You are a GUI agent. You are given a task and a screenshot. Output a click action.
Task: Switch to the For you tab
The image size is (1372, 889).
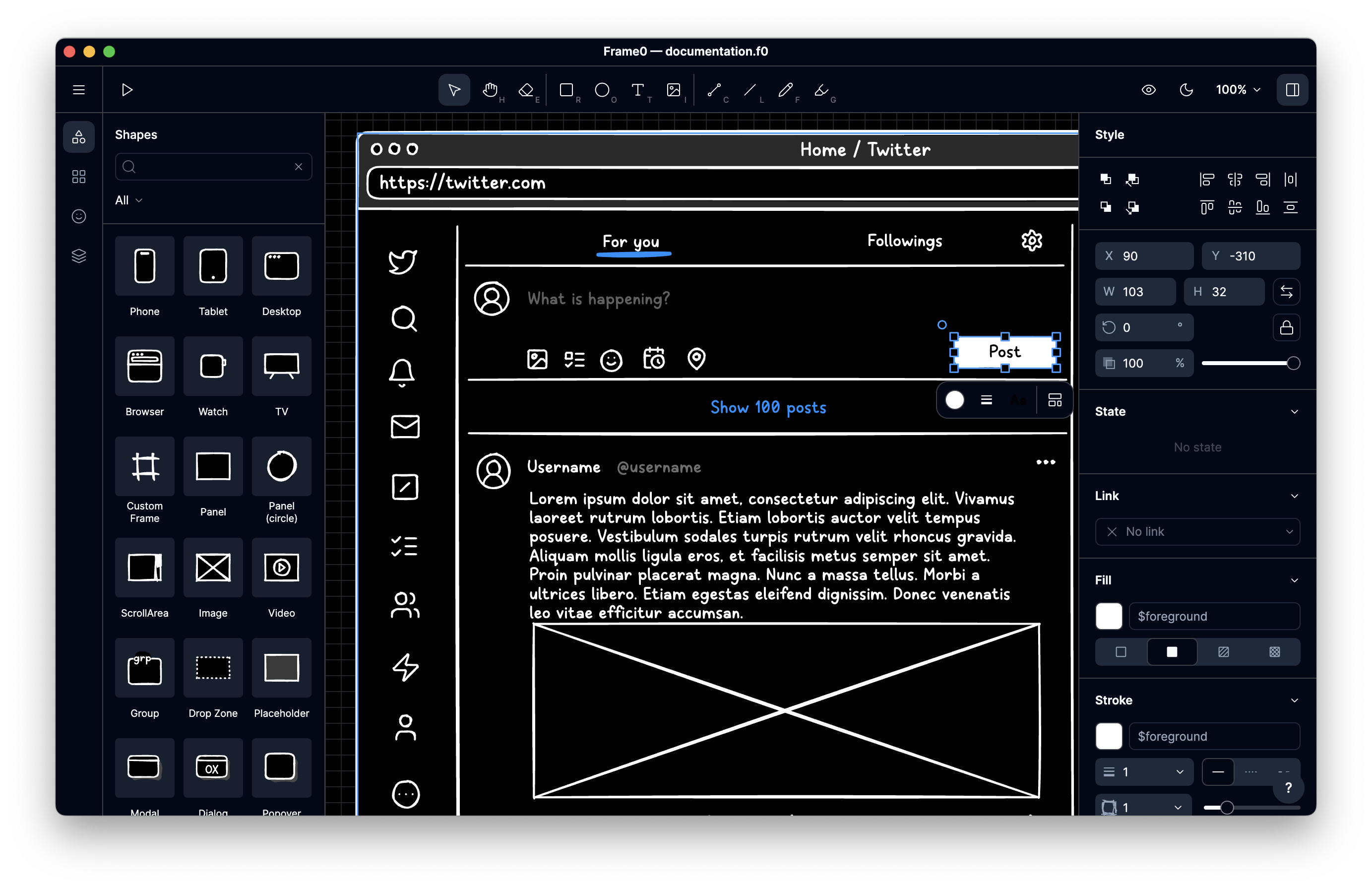[633, 241]
